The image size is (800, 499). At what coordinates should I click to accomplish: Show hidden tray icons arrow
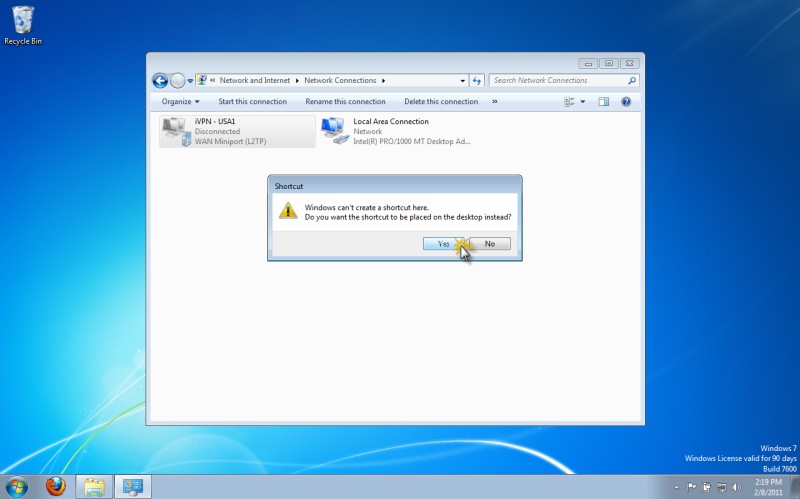click(x=677, y=487)
